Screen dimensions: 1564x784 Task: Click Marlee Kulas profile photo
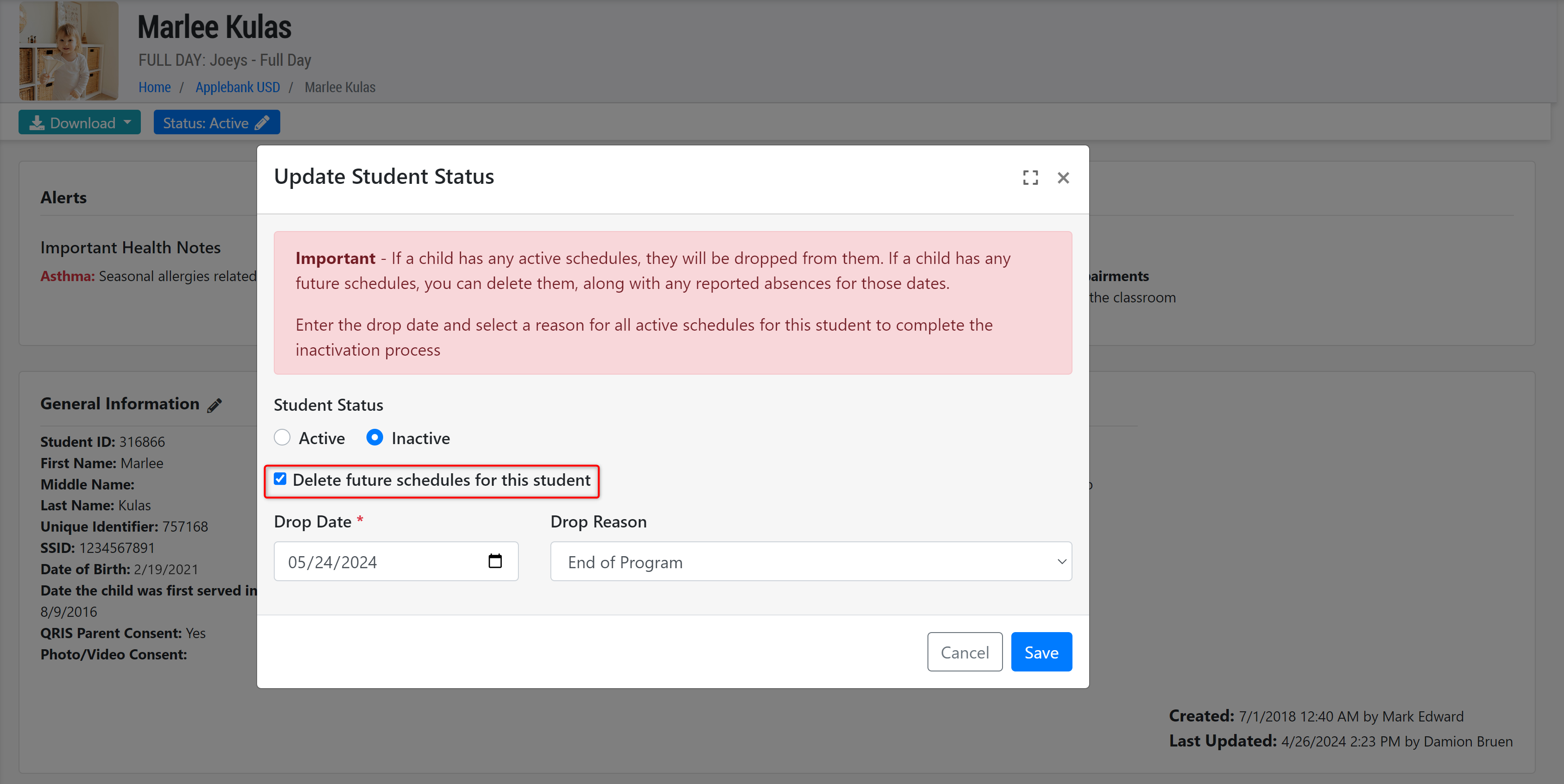(69, 51)
